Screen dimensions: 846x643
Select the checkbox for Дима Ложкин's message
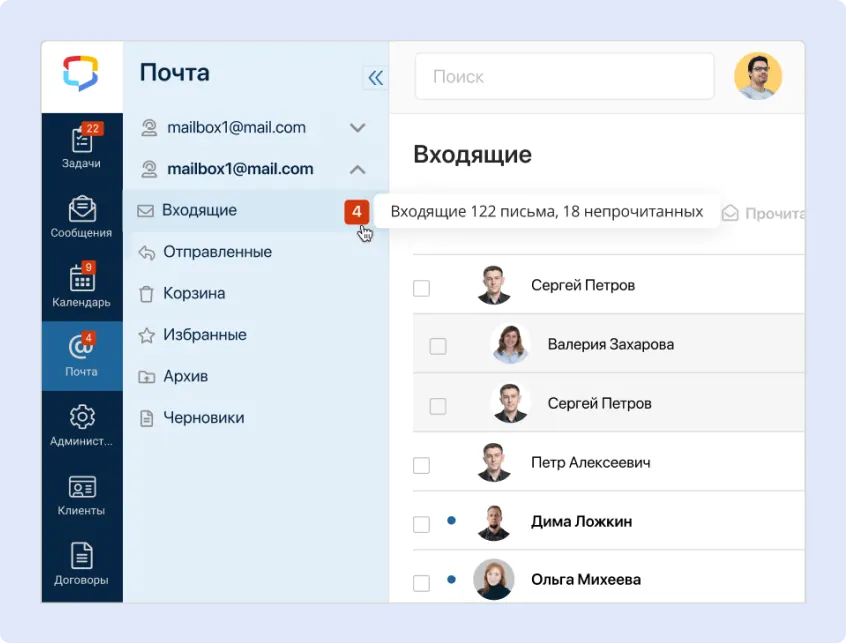pyautogui.click(x=421, y=521)
